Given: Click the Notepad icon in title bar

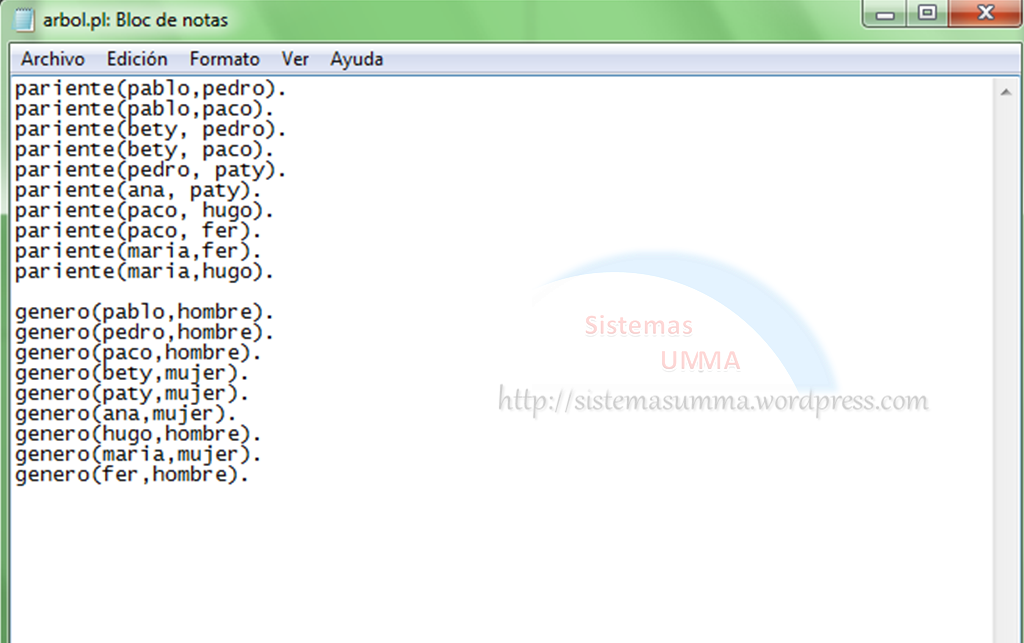Looking at the screenshot, I should pos(25,19).
